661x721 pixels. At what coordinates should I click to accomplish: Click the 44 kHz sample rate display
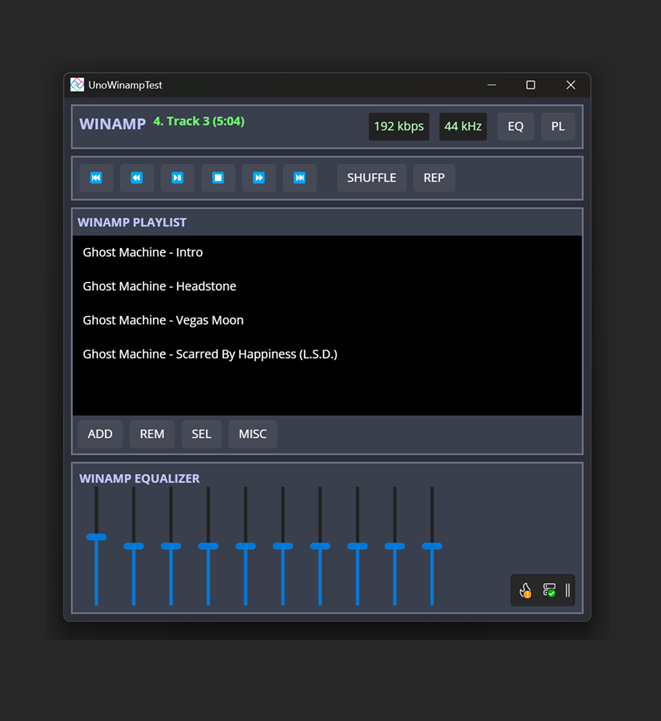(463, 126)
